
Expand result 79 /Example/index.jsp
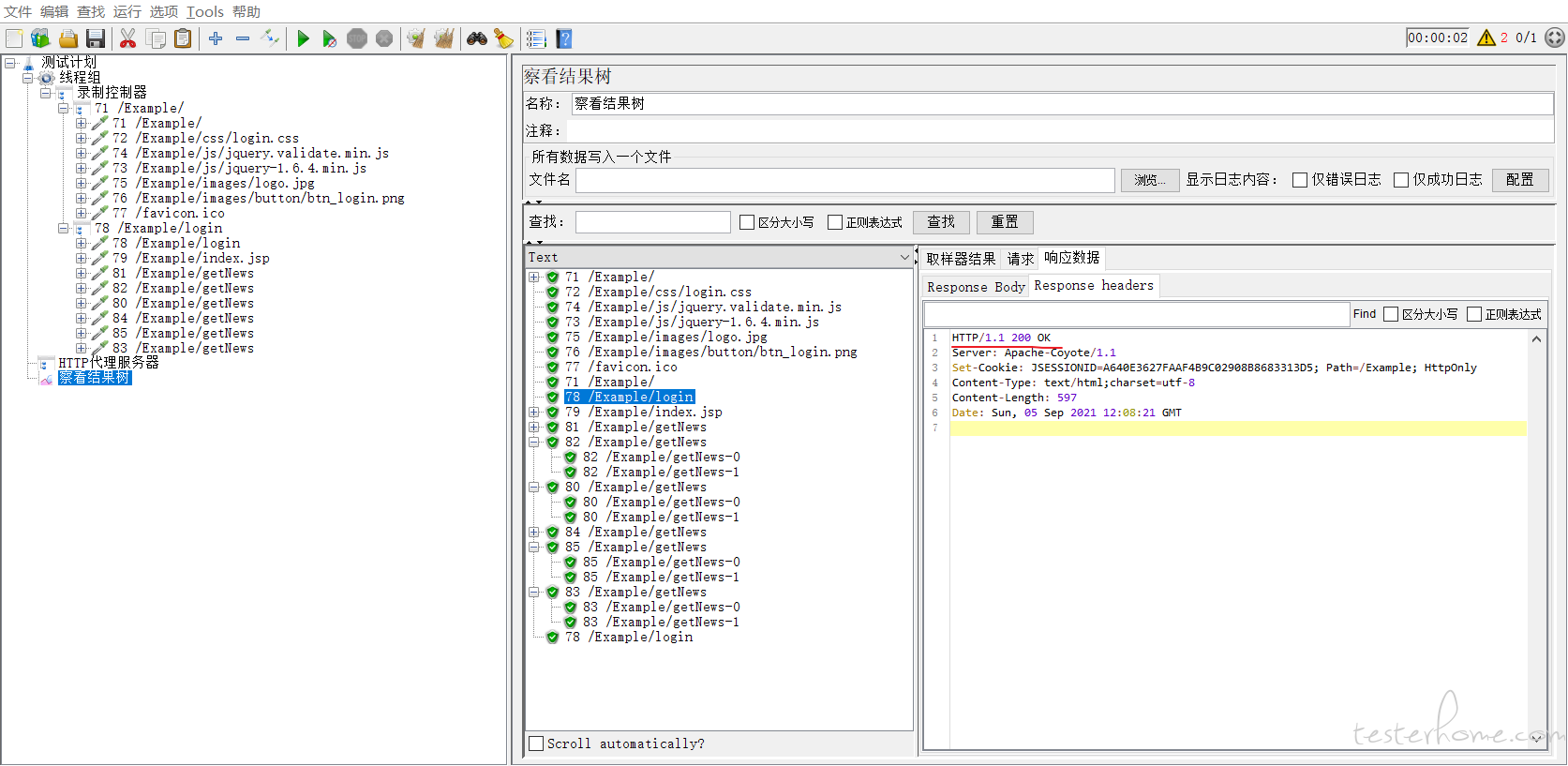(x=534, y=412)
